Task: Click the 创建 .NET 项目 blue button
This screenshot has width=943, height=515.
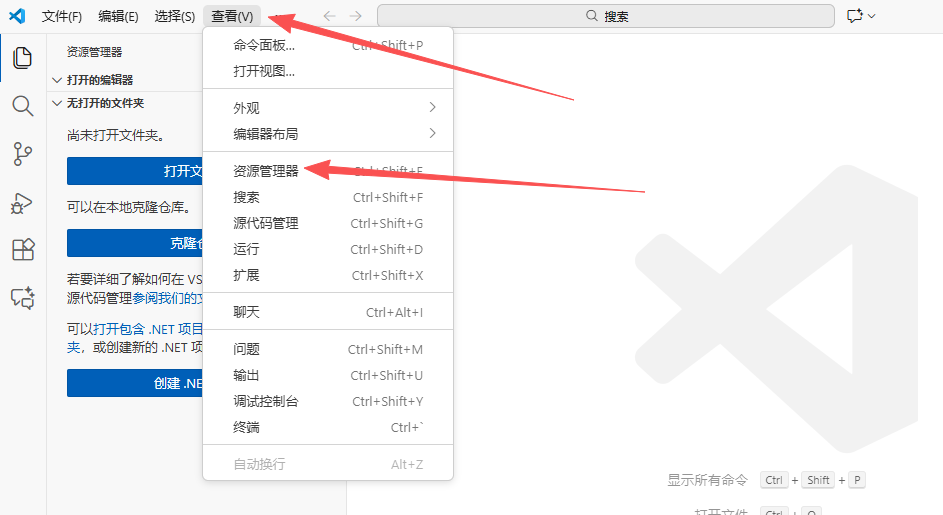Action: 135,383
